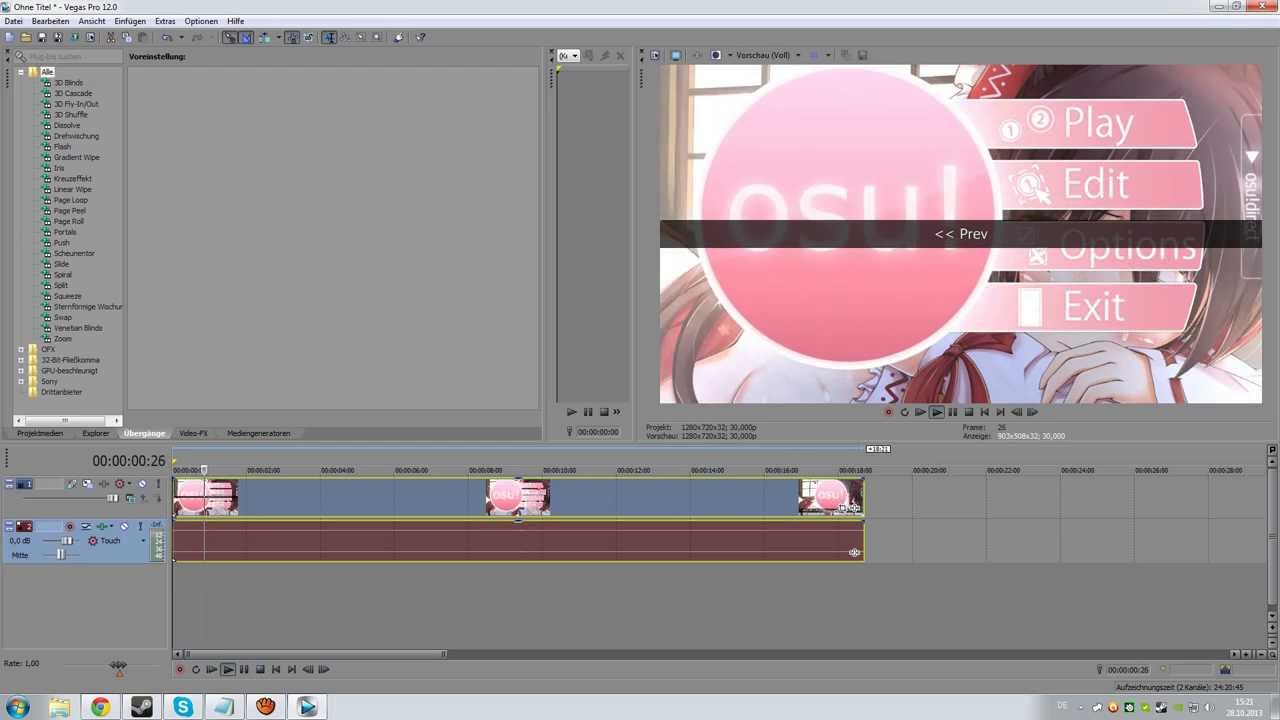Select the Page Peel transition
The width and height of the screenshot is (1280, 720).
coord(69,211)
